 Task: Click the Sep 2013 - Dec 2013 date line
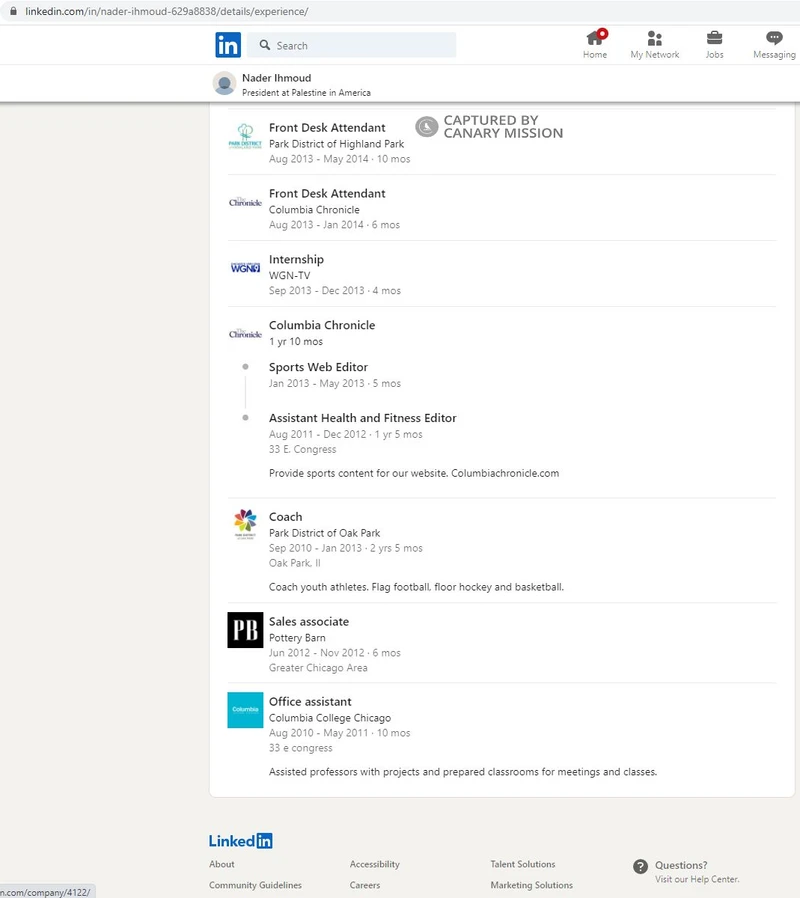click(335, 291)
